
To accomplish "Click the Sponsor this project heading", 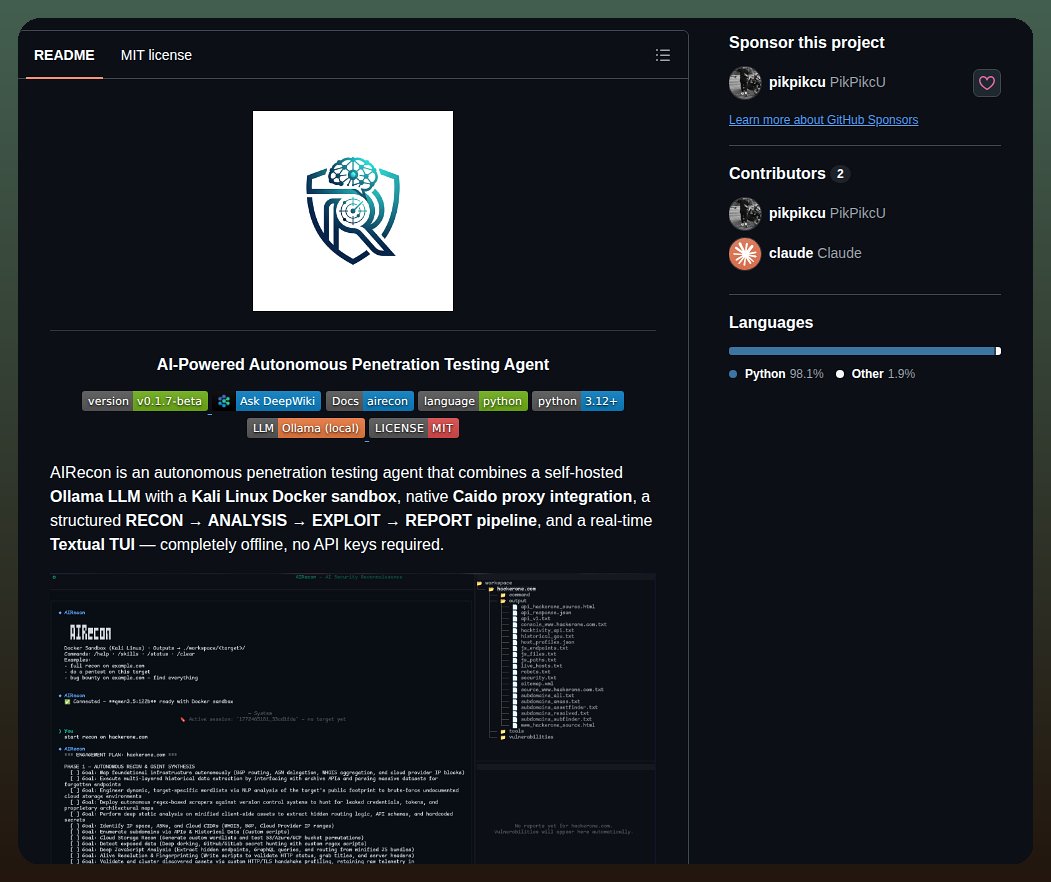I will click(x=806, y=42).
